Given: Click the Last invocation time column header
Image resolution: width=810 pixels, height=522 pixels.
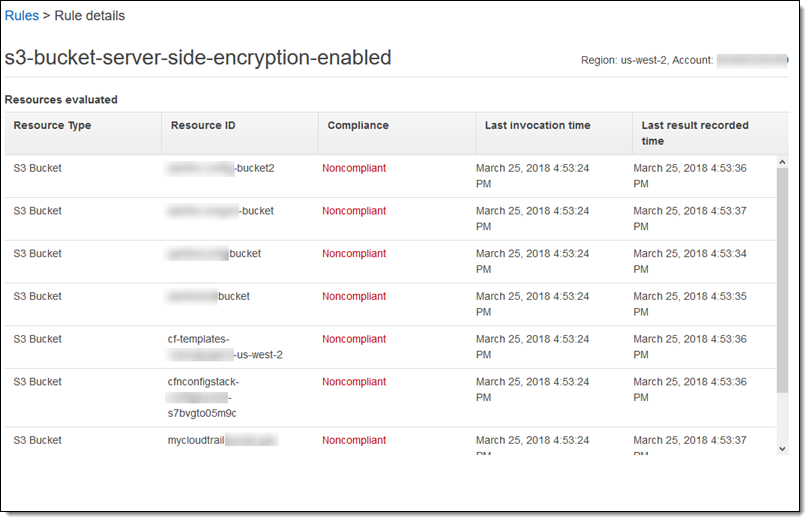Looking at the screenshot, I should coord(537,126).
